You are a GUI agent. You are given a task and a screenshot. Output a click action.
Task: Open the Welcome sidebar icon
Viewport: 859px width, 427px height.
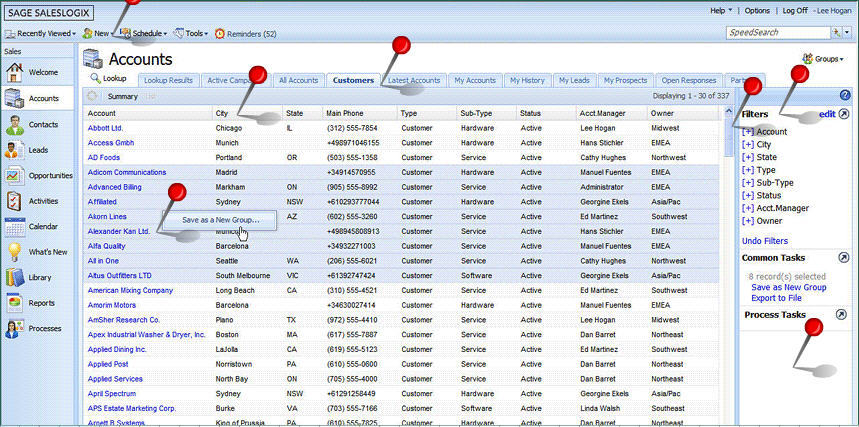click(x=15, y=72)
